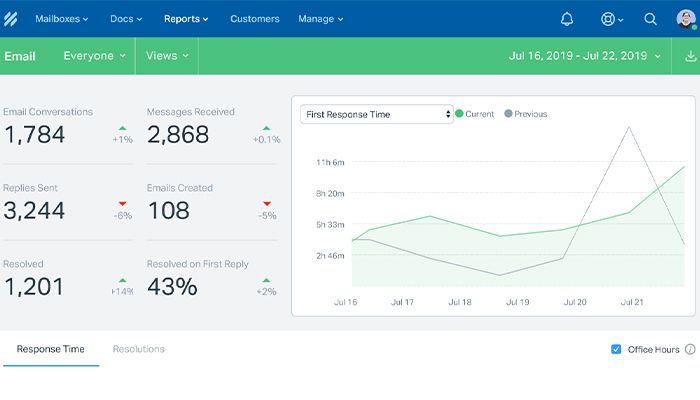
Task: Expand the First Response Time dropdown
Action: point(376,114)
